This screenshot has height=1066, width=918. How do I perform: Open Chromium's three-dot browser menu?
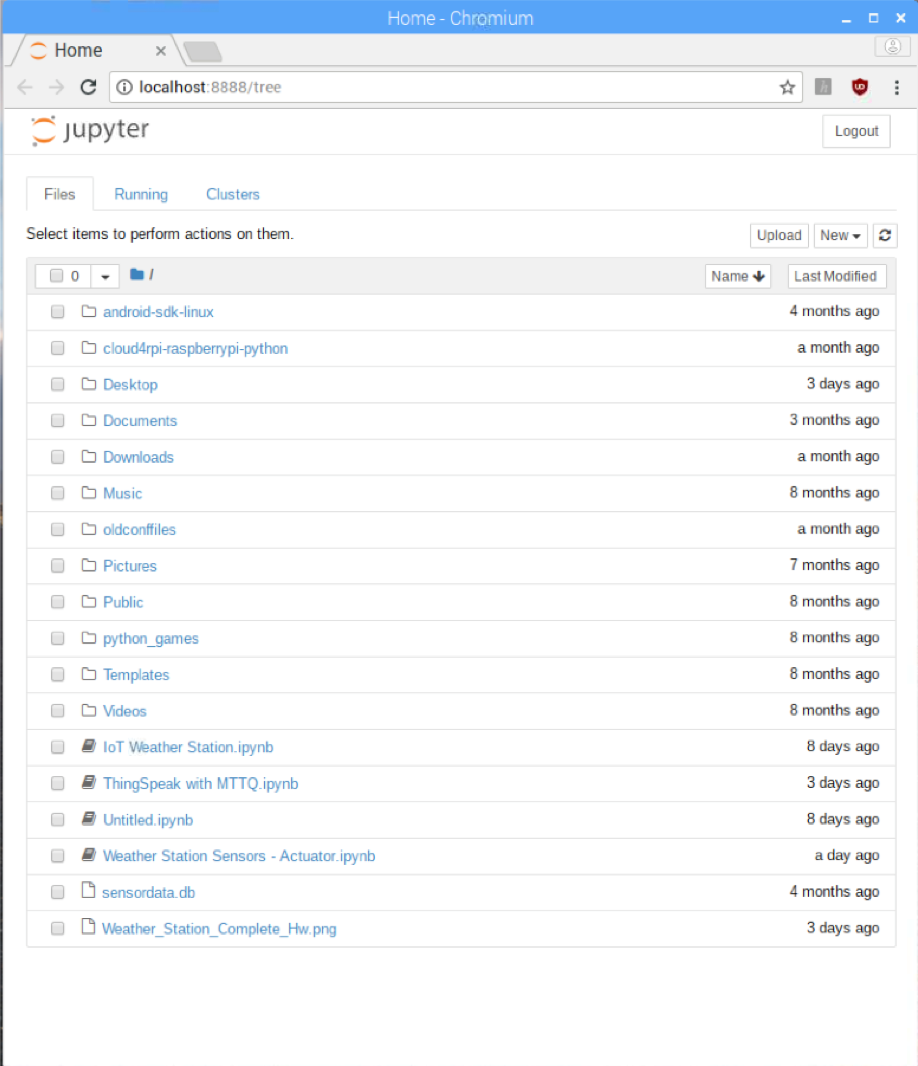896,87
